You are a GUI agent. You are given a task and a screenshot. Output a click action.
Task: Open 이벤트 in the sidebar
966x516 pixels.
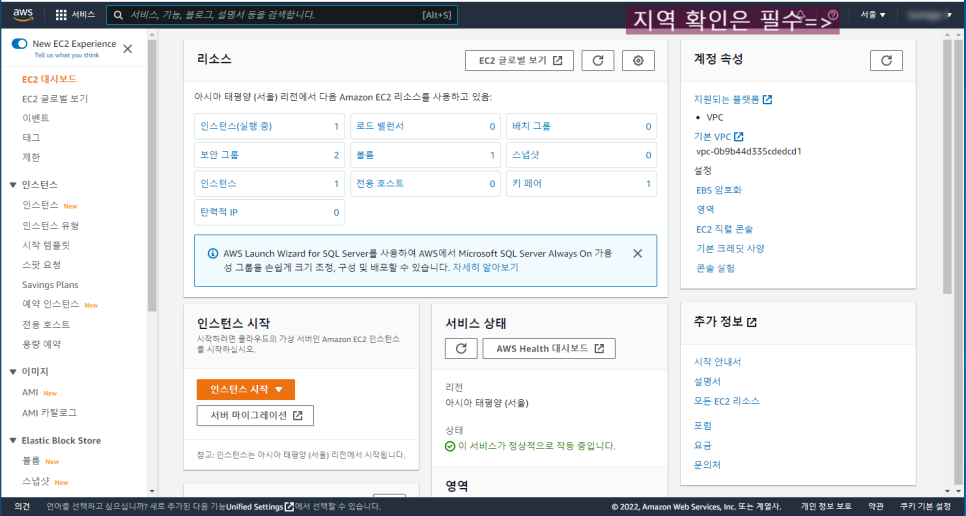point(36,118)
